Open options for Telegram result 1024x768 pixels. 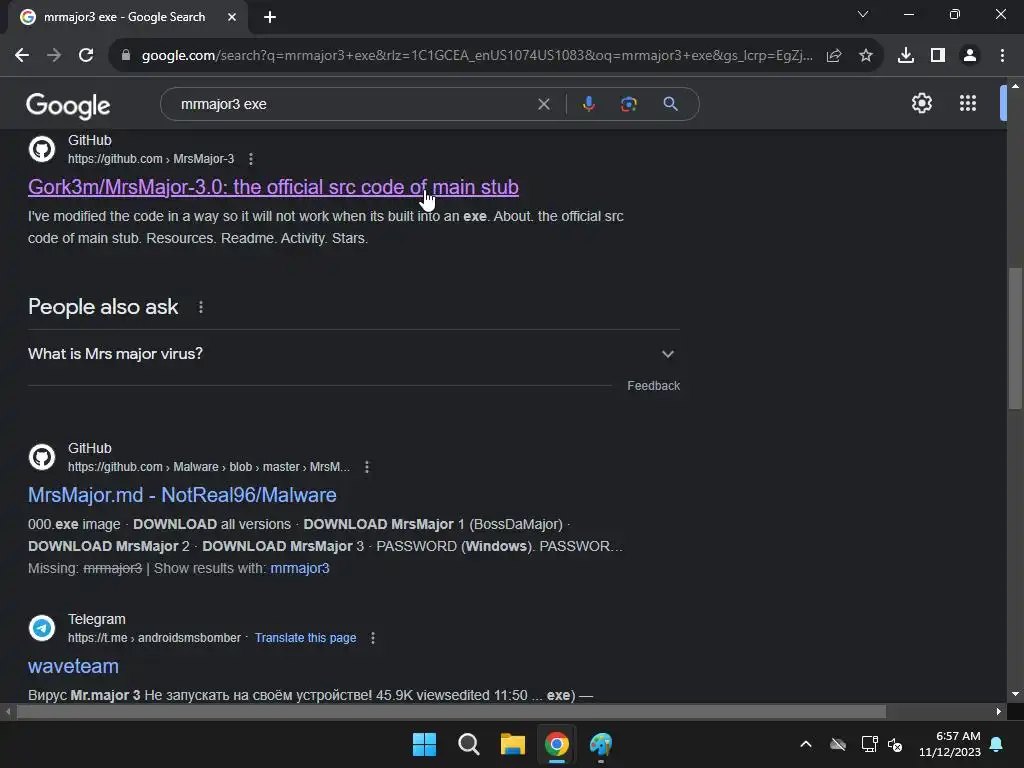coord(373,638)
